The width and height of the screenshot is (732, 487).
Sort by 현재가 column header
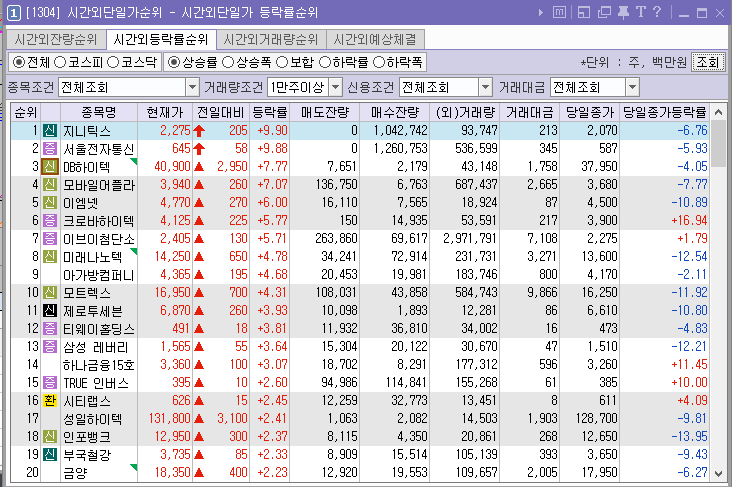[165, 113]
